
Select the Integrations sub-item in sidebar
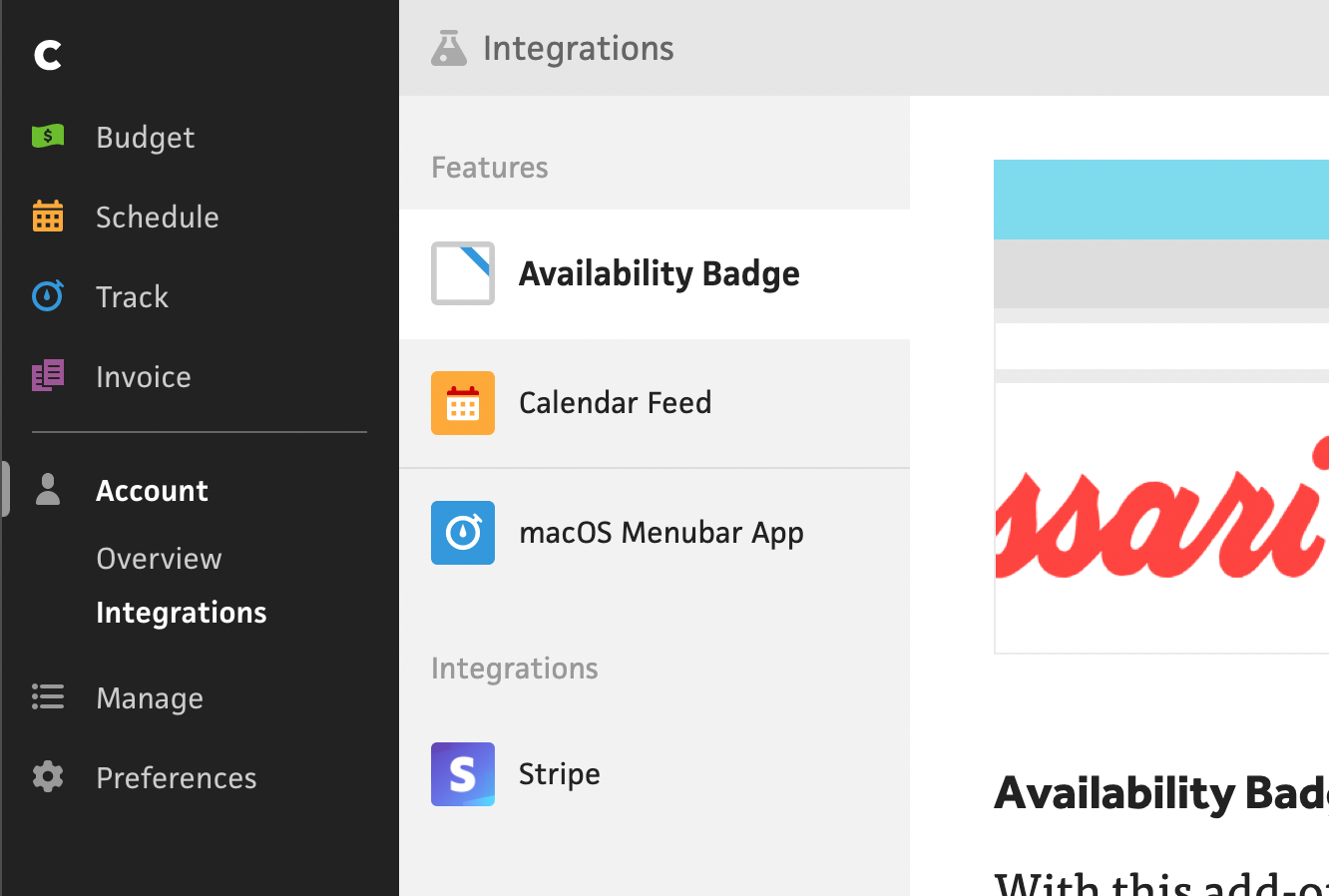point(181,613)
